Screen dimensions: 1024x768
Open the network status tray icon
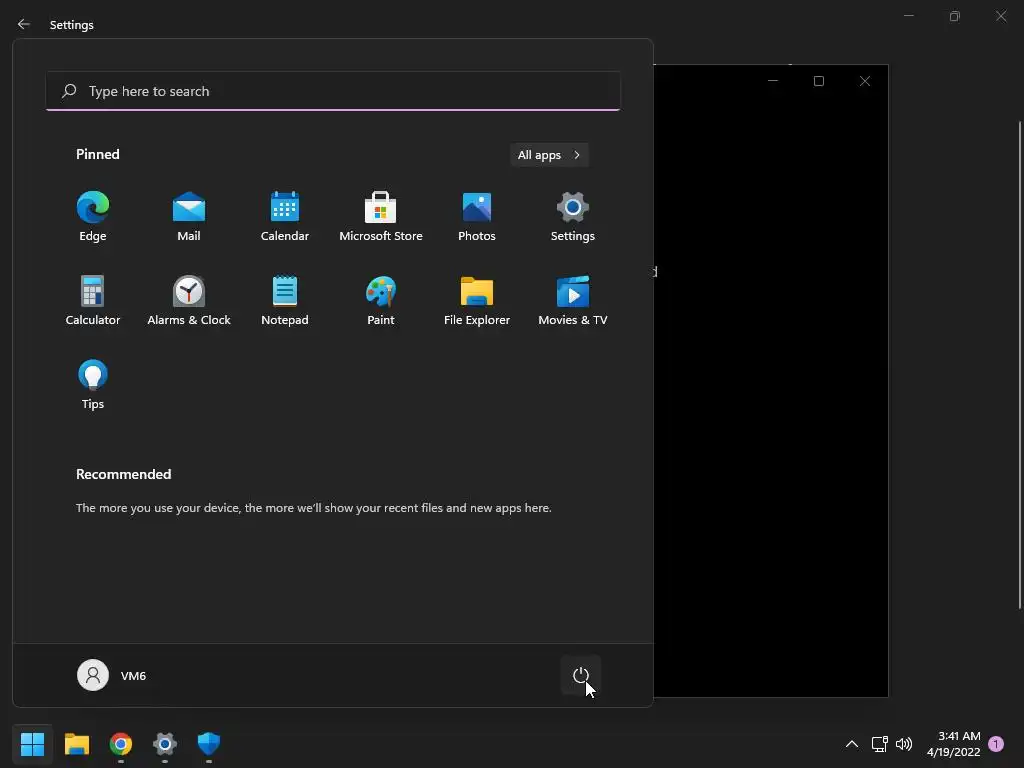(879, 744)
